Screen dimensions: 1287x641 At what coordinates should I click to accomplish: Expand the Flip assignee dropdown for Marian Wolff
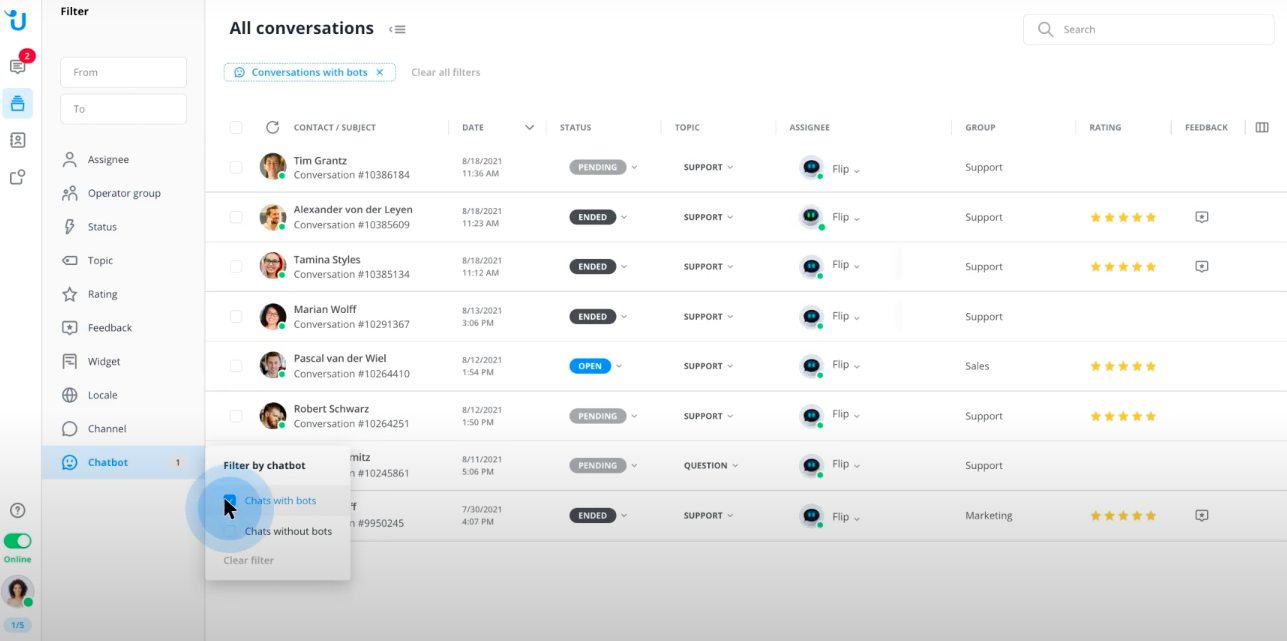tap(857, 318)
